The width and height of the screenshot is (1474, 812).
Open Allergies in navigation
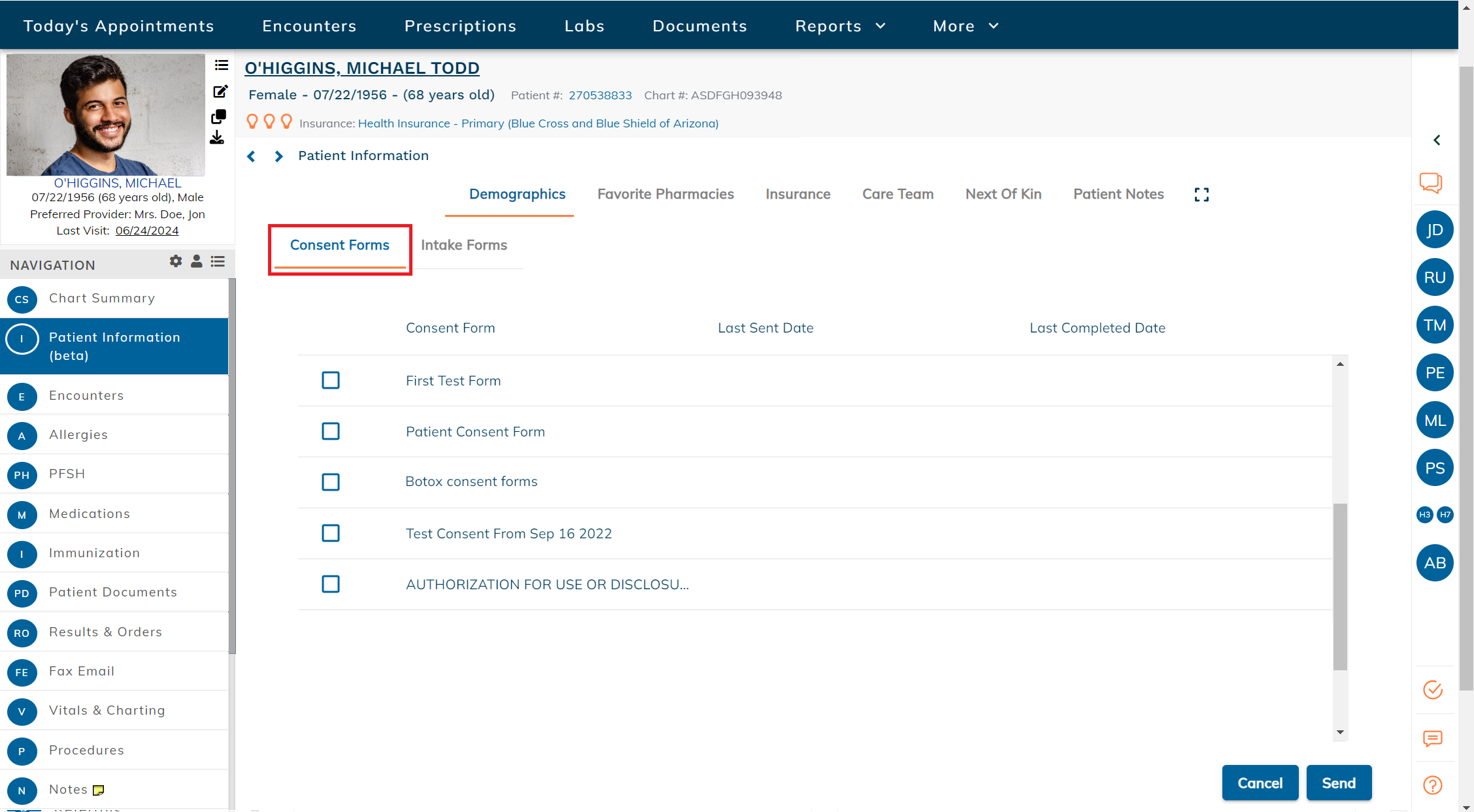[x=114, y=435]
